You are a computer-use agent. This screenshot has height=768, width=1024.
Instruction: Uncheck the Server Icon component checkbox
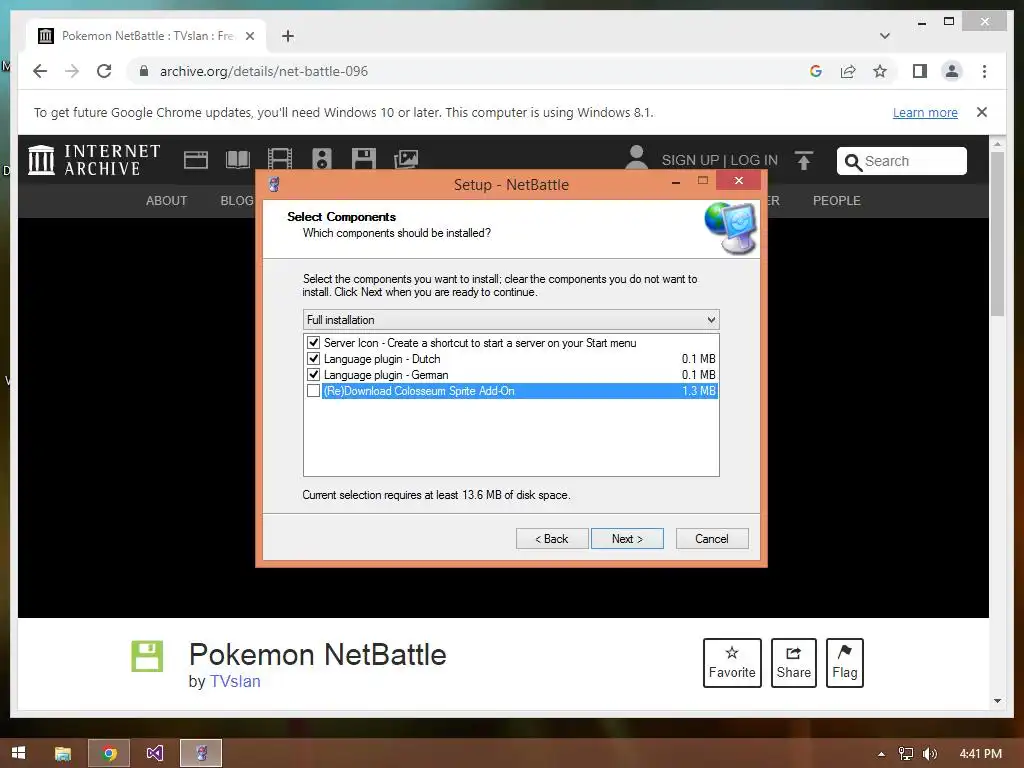click(313, 342)
